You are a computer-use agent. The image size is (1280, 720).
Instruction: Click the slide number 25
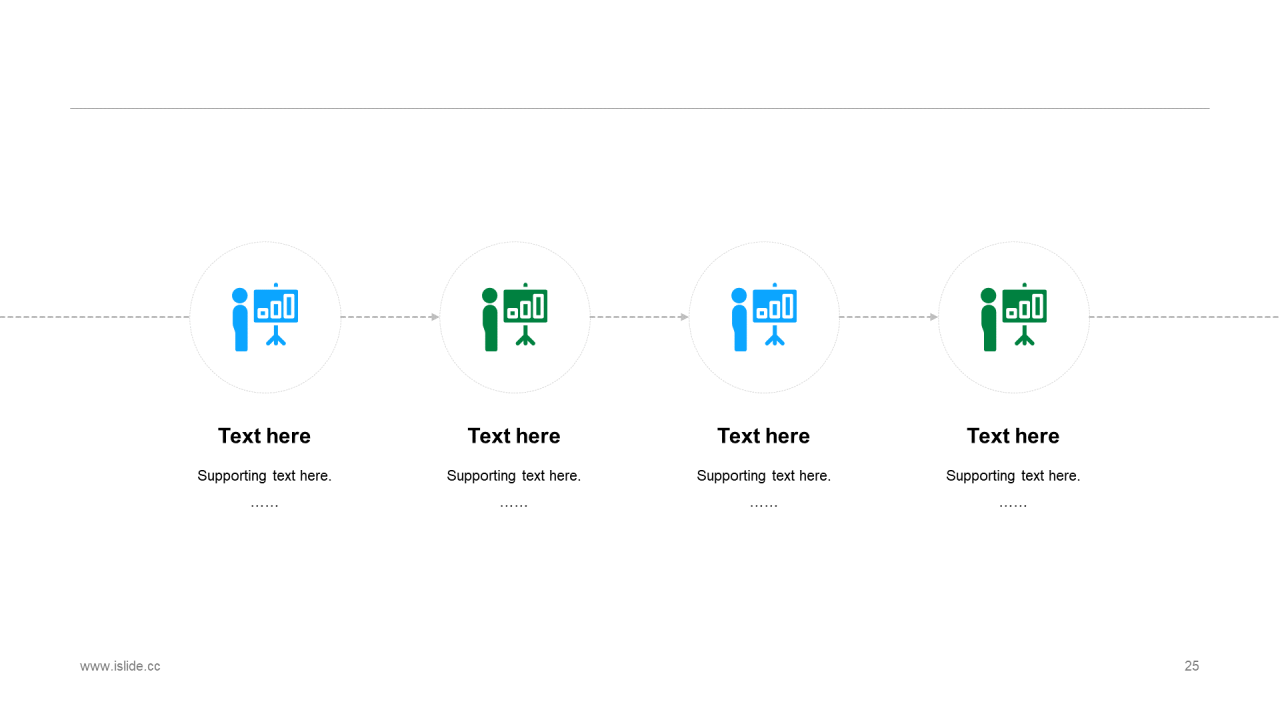coord(1192,666)
